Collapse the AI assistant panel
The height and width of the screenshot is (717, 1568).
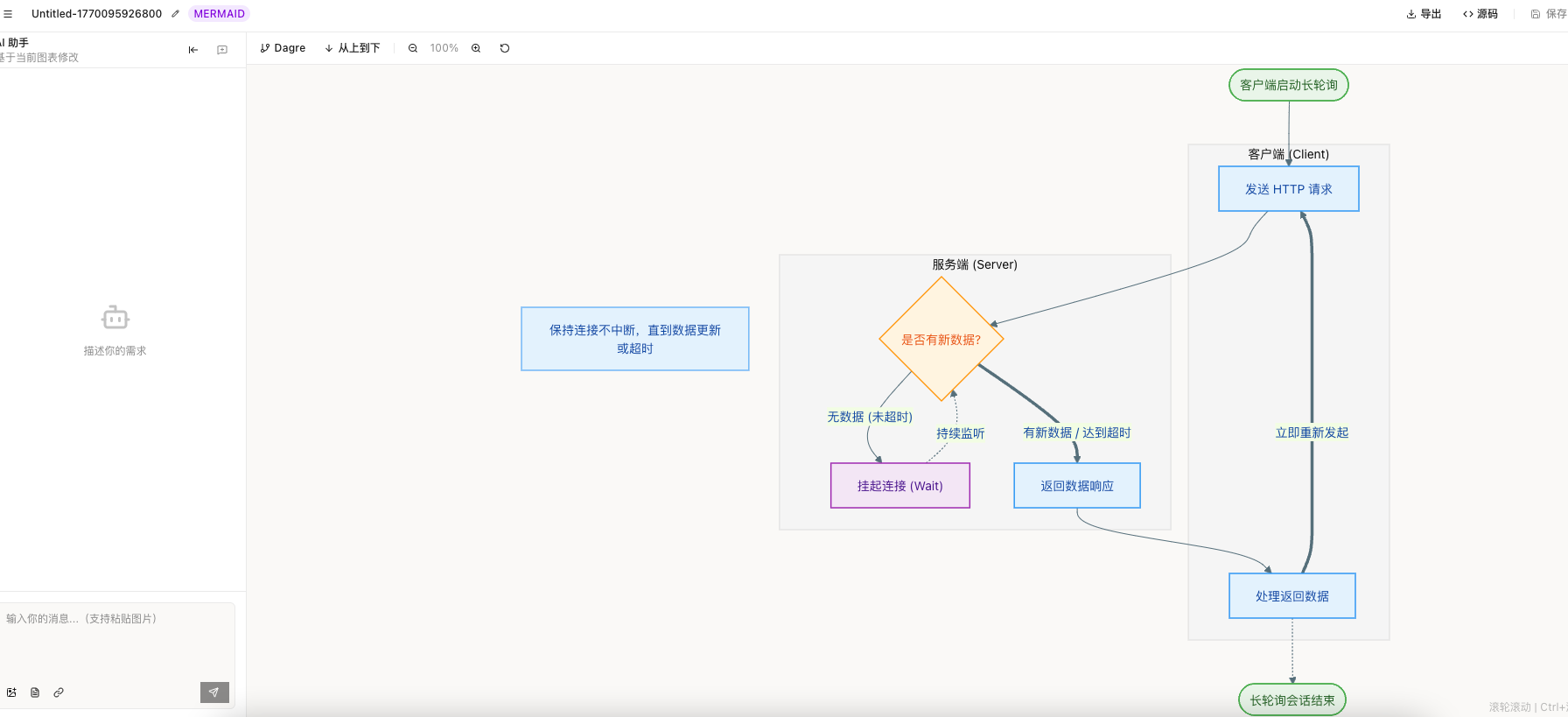click(x=193, y=50)
